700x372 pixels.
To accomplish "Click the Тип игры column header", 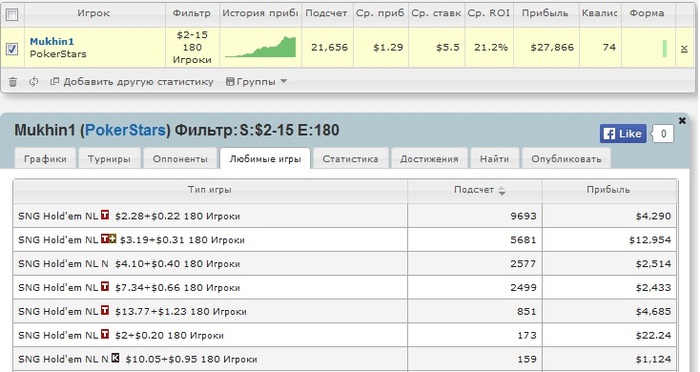I will click(x=210, y=190).
